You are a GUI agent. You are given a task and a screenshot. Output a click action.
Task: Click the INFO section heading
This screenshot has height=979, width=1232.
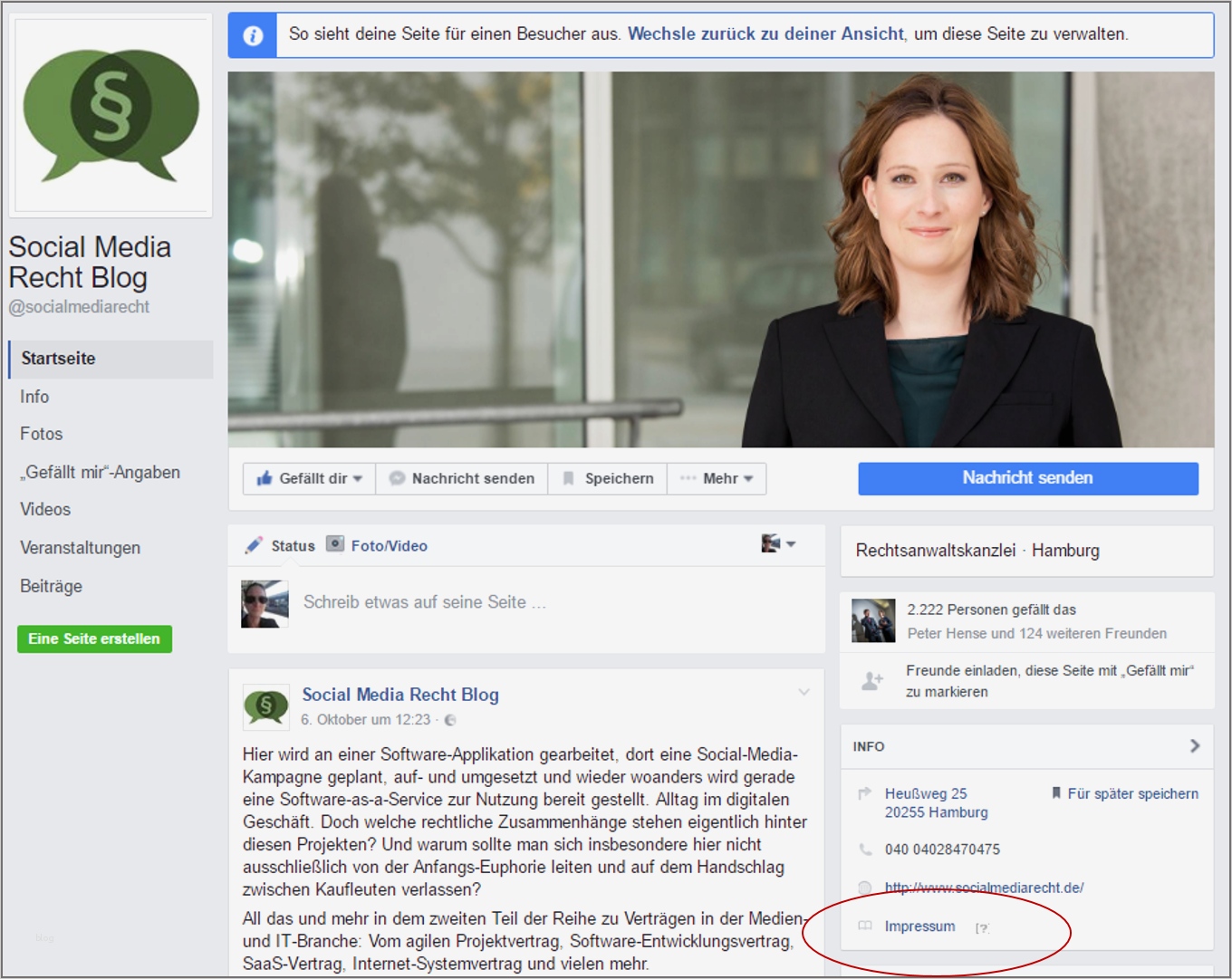(869, 746)
